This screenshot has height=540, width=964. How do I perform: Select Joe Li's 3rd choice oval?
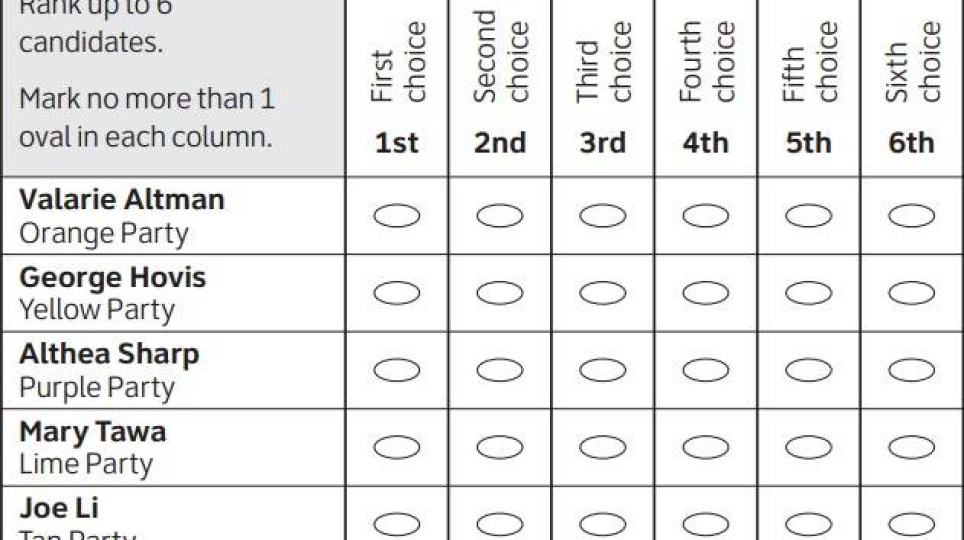(x=603, y=523)
